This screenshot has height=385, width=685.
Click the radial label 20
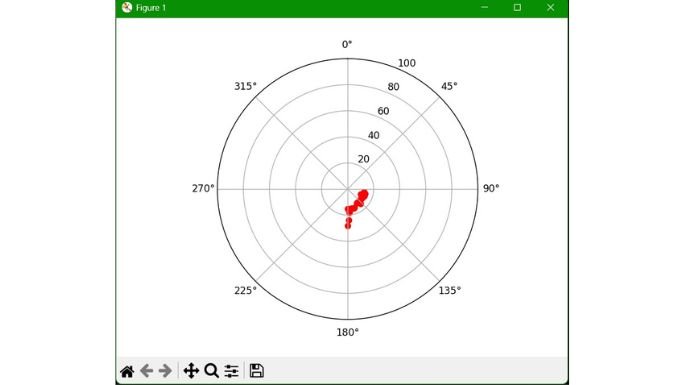(x=363, y=159)
